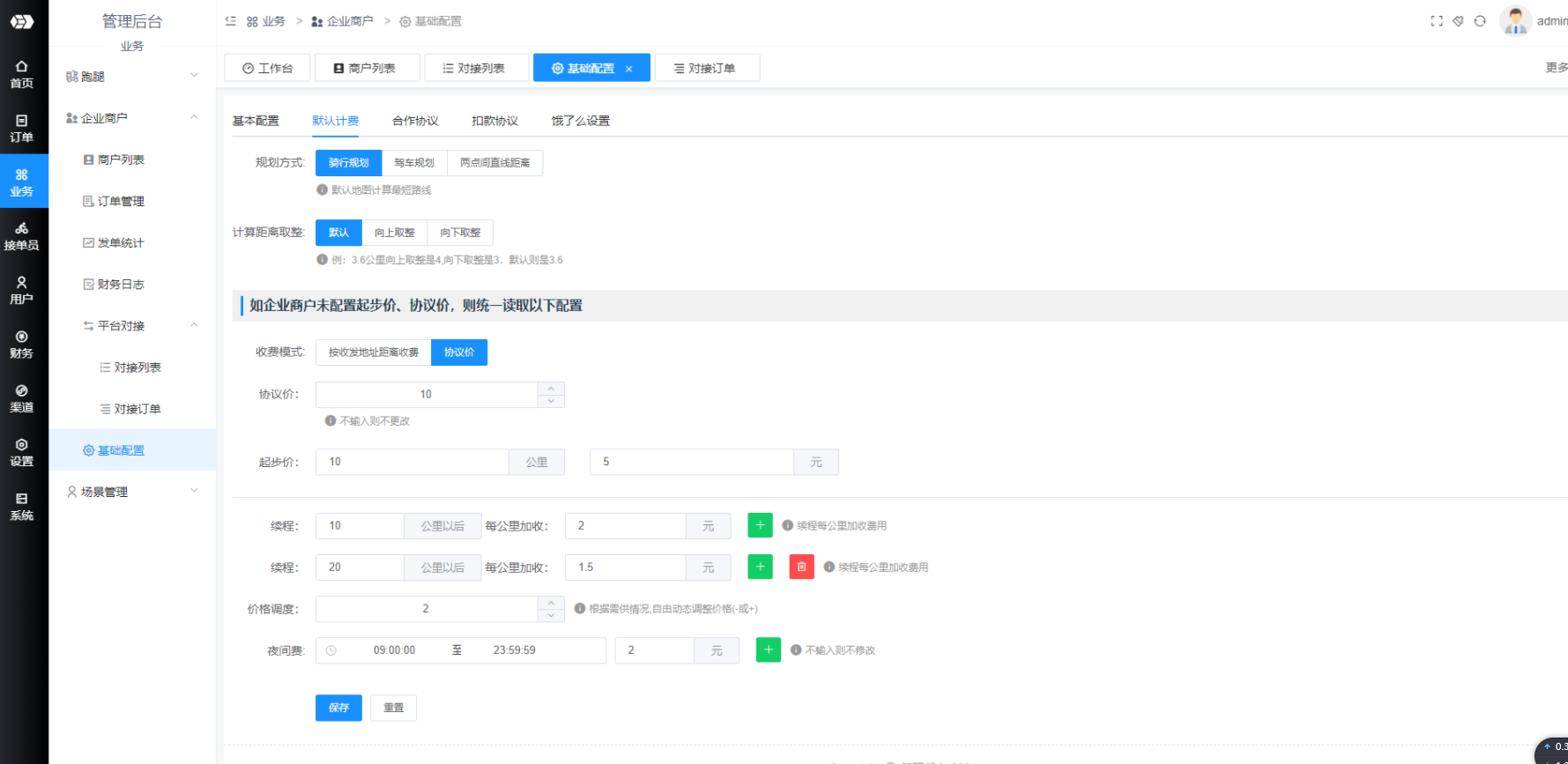Choose 向上取整 for distance rounding
The width and height of the screenshot is (1568, 764).
(x=394, y=233)
